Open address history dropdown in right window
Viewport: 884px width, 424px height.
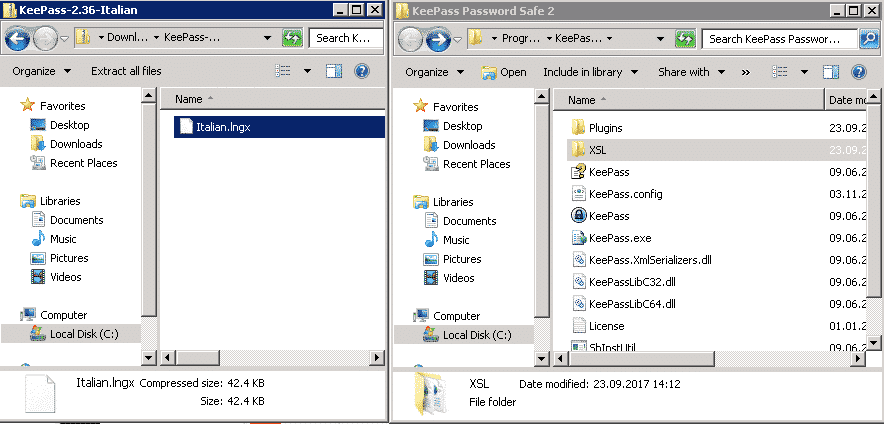[661, 39]
